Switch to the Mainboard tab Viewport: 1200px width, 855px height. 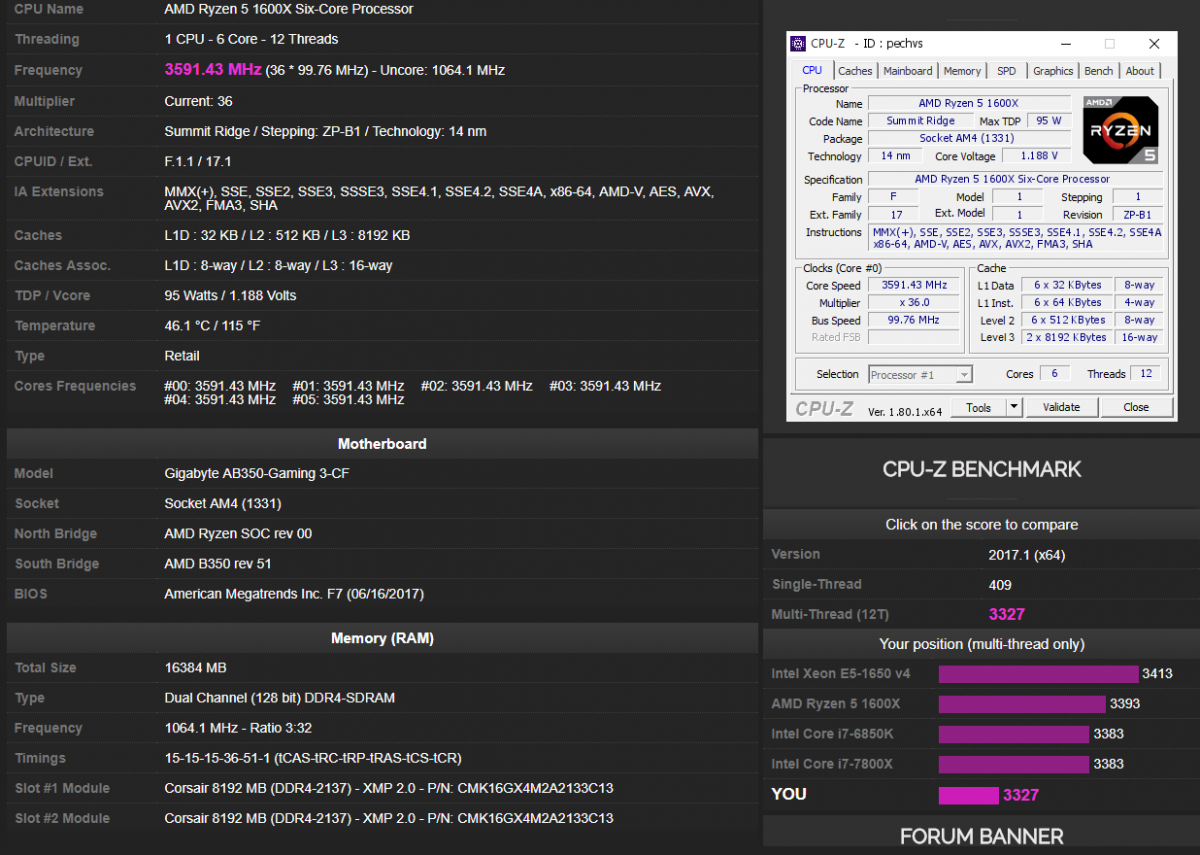point(908,71)
